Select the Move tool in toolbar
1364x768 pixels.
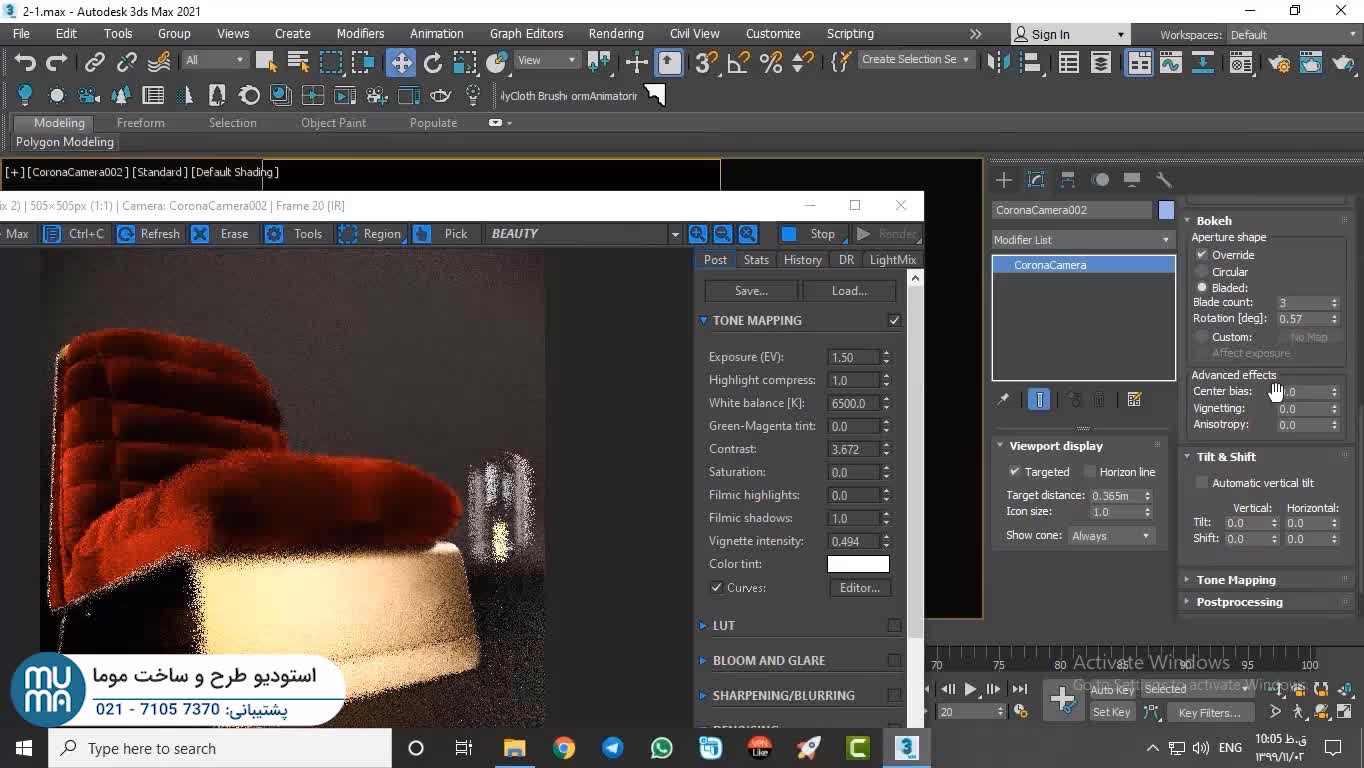pos(401,63)
